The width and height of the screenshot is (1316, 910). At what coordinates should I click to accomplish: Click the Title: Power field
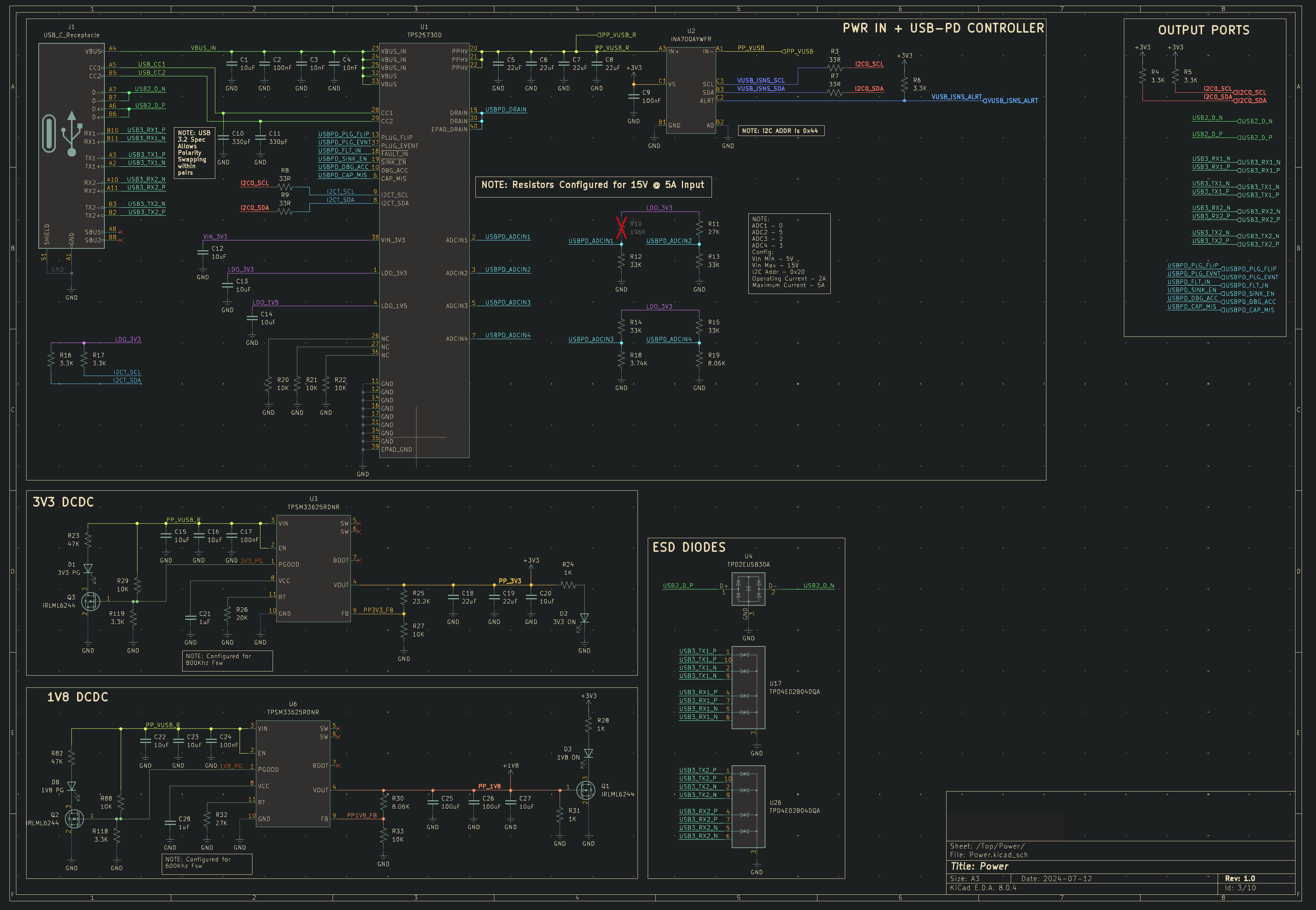click(x=979, y=867)
